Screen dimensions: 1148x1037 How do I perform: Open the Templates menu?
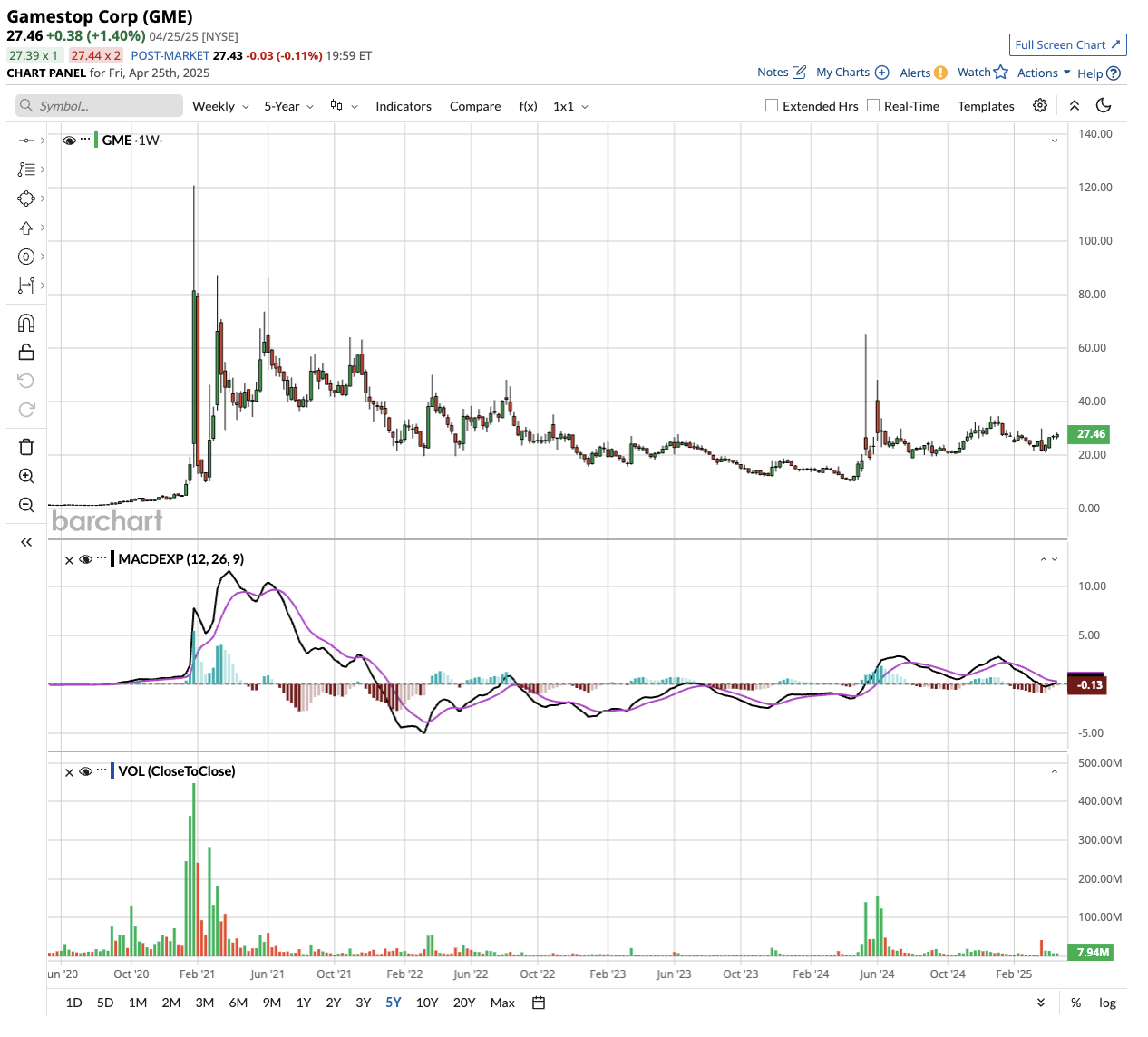pyautogui.click(x=986, y=106)
